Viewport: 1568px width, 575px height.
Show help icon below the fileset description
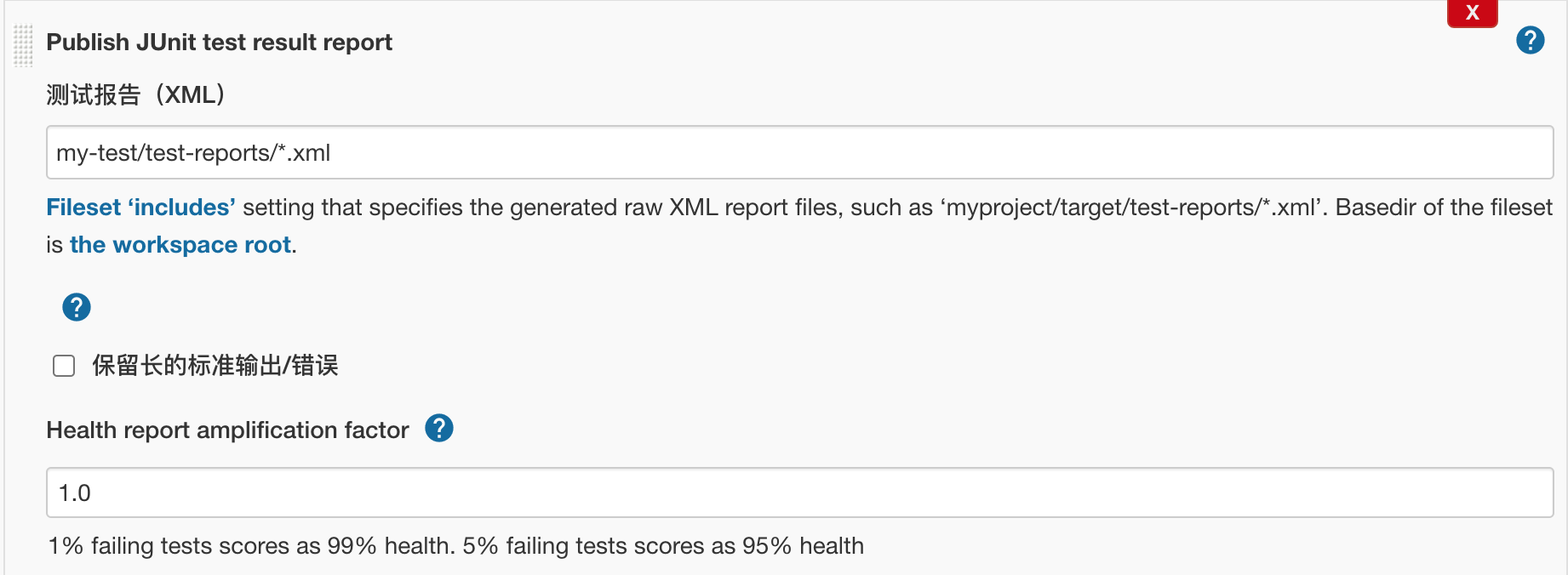pyautogui.click(x=77, y=307)
